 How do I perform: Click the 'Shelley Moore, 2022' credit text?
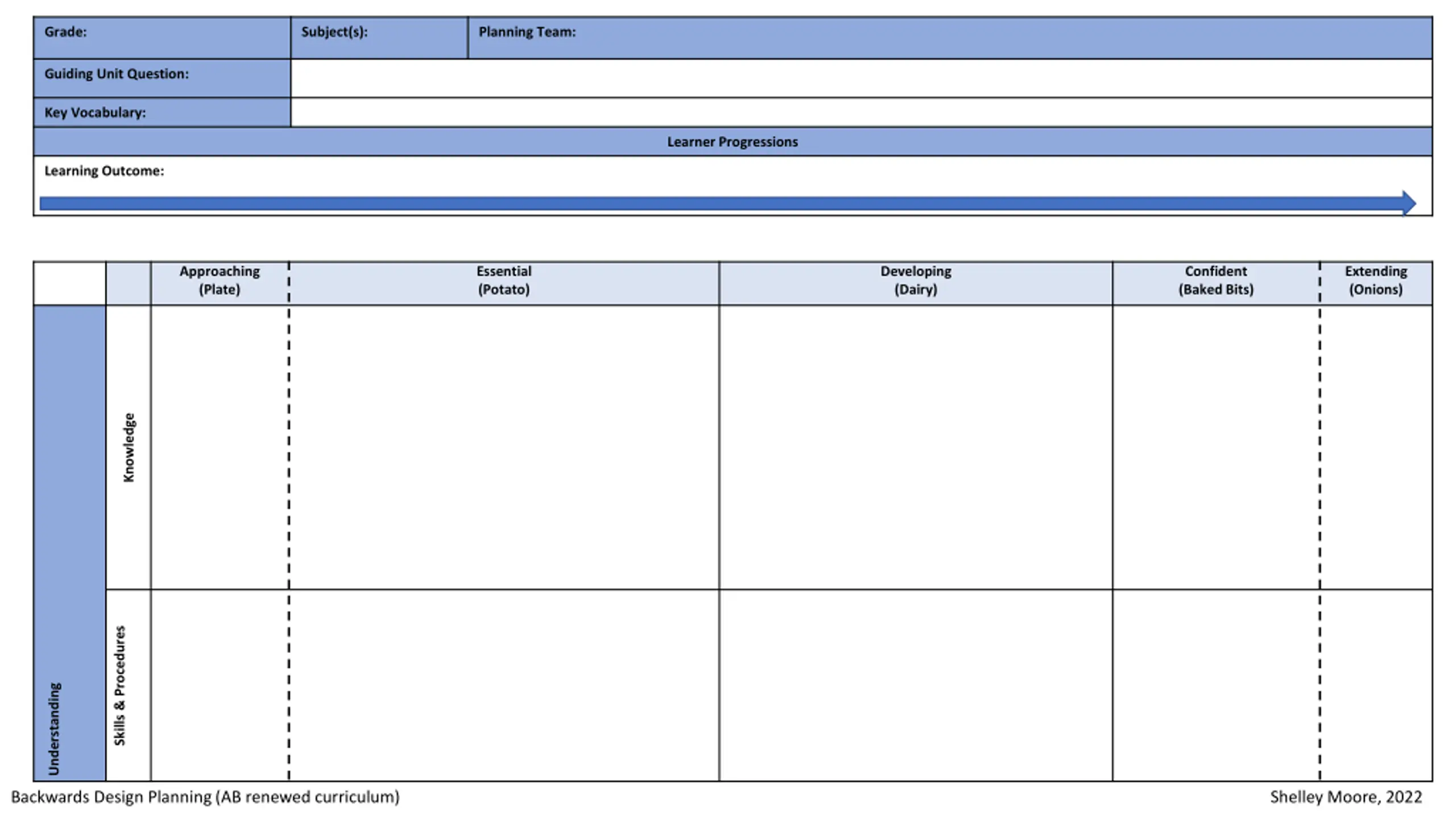[x=1346, y=797]
